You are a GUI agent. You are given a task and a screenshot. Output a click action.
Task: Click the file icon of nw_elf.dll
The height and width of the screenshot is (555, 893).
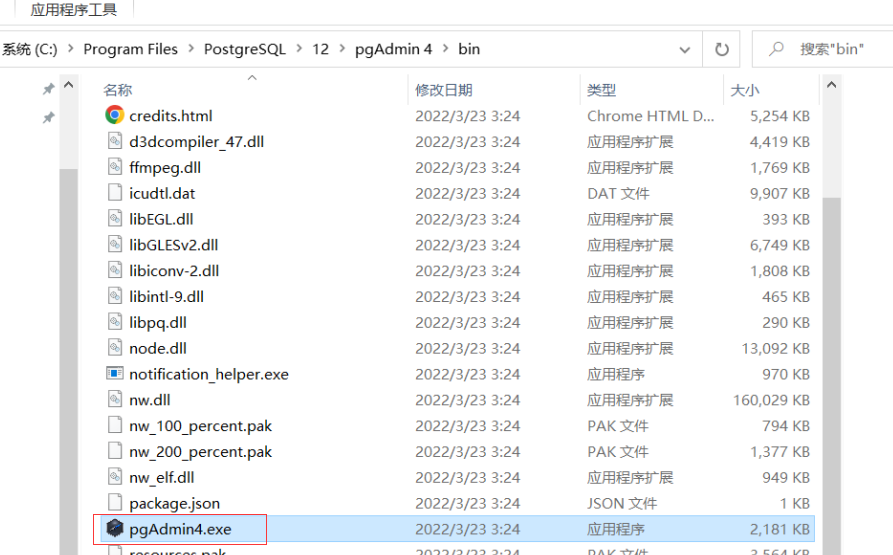[114, 476]
